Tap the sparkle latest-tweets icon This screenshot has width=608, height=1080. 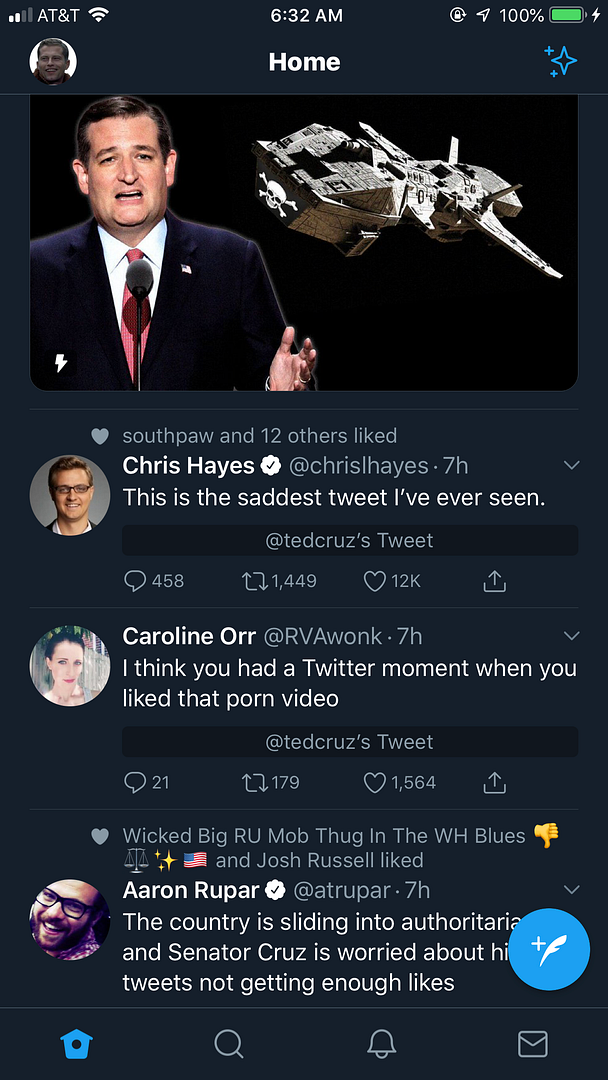click(561, 61)
